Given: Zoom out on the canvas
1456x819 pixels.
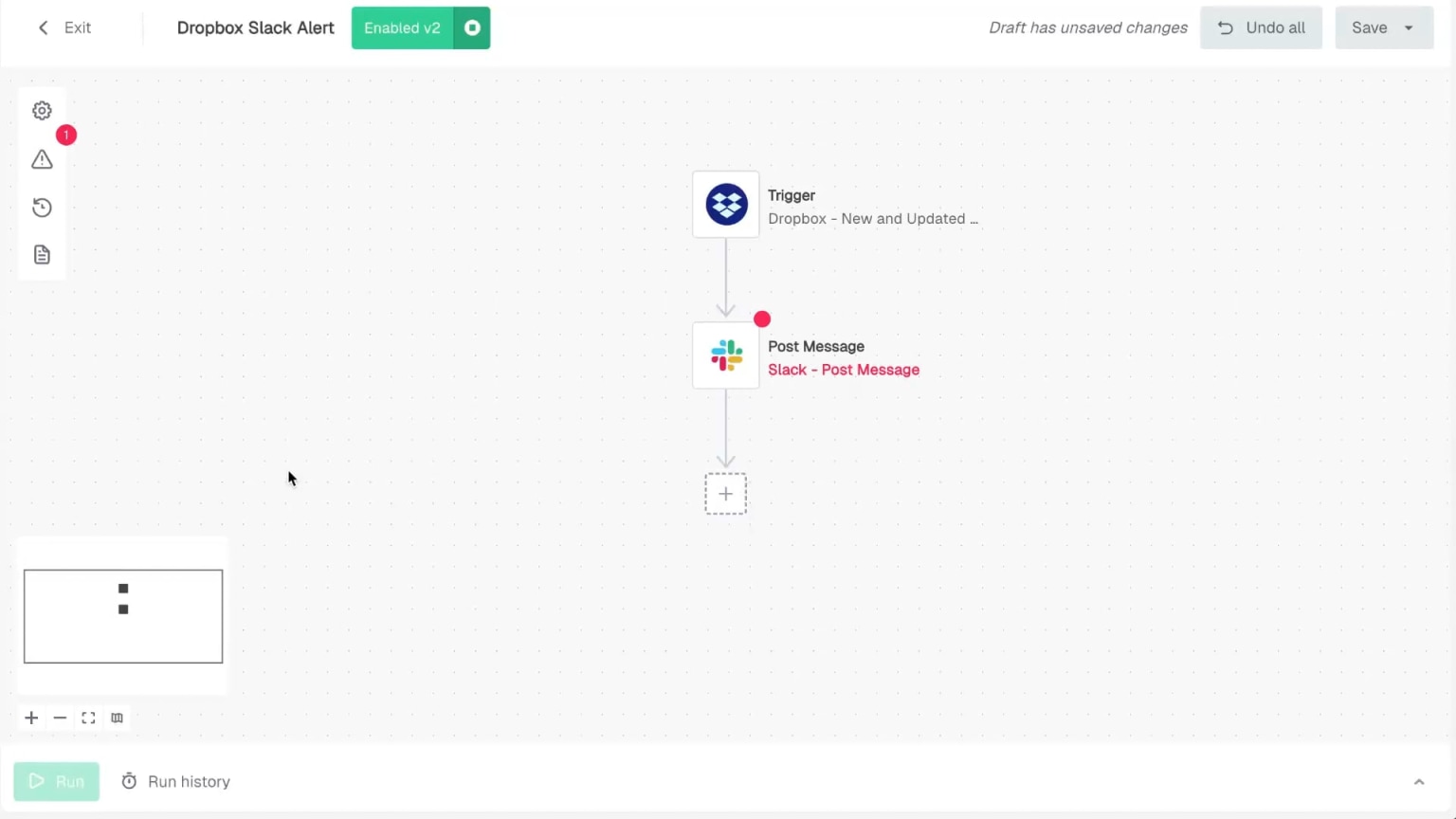Looking at the screenshot, I should 60,718.
